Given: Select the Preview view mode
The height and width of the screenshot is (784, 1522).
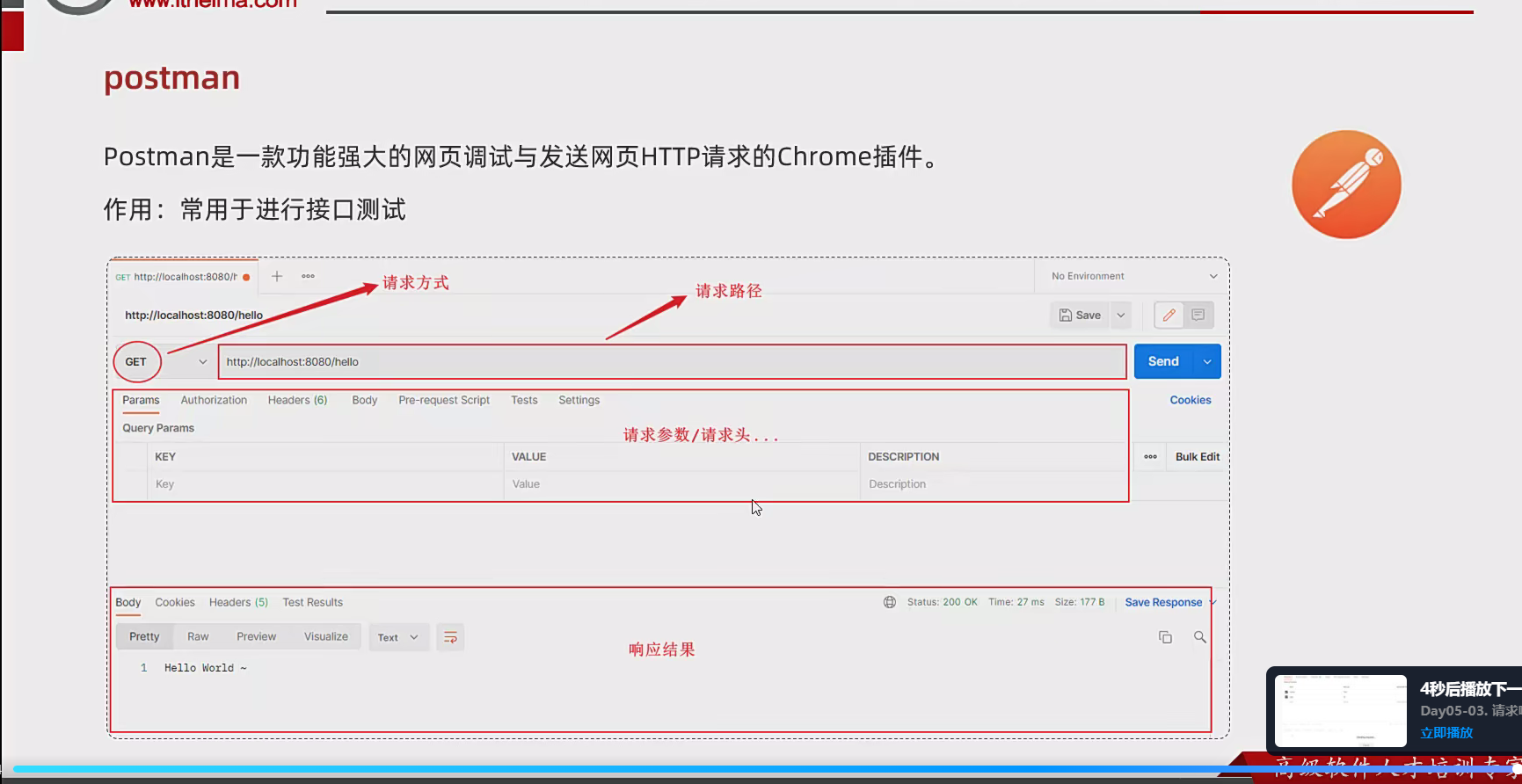Looking at the screenshot, I should pyautogui.click(x=256, y=636).
